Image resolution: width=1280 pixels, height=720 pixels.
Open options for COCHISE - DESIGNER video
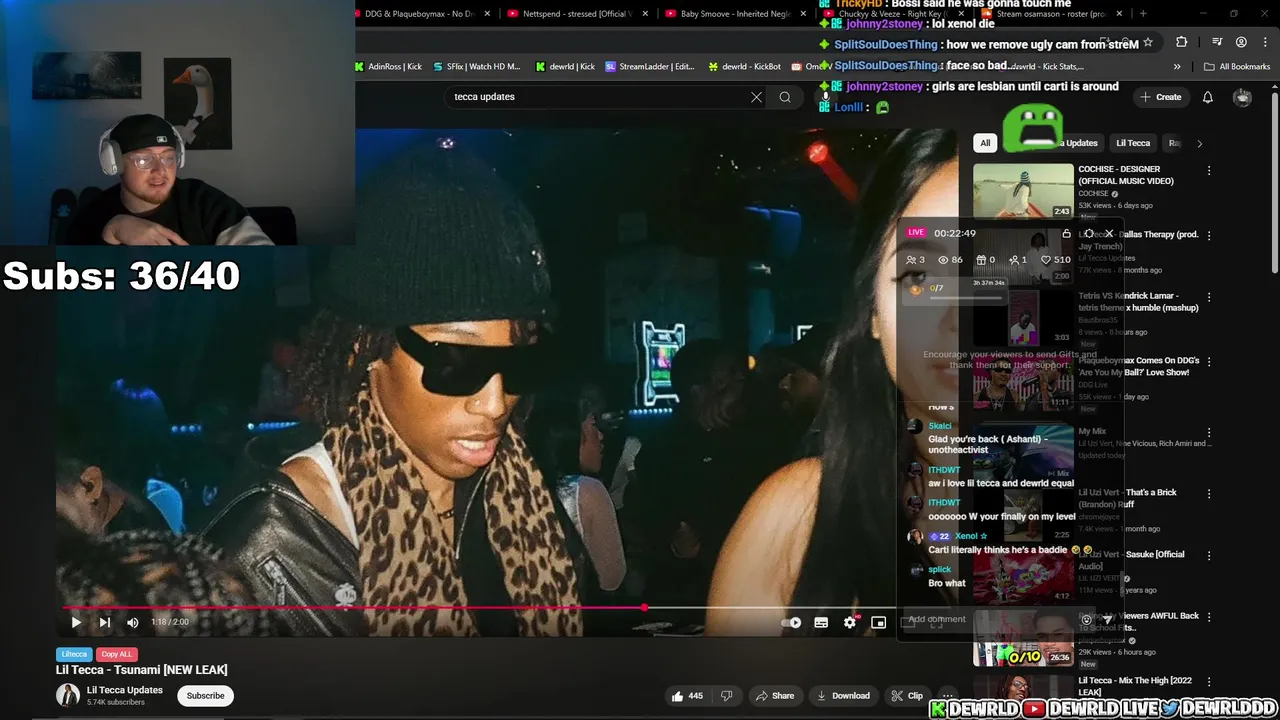point(1209,171)
